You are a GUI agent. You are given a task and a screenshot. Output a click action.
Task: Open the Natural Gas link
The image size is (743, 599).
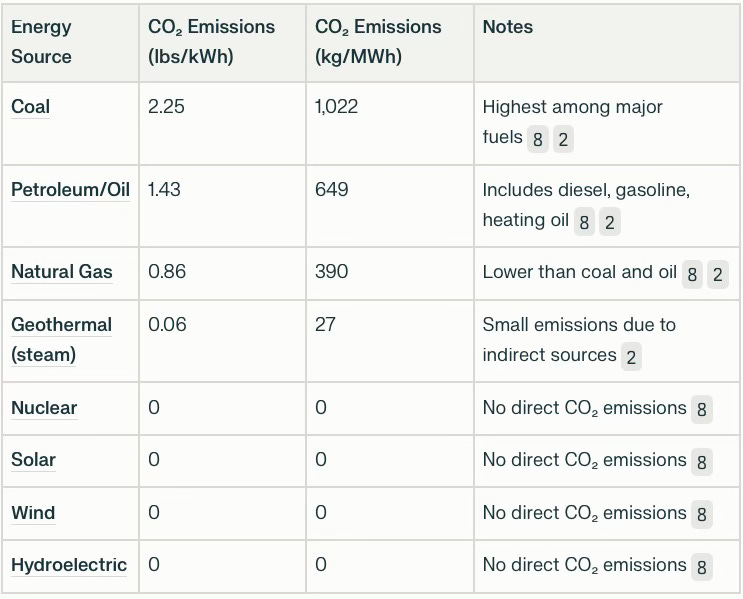tap(62, 272)
